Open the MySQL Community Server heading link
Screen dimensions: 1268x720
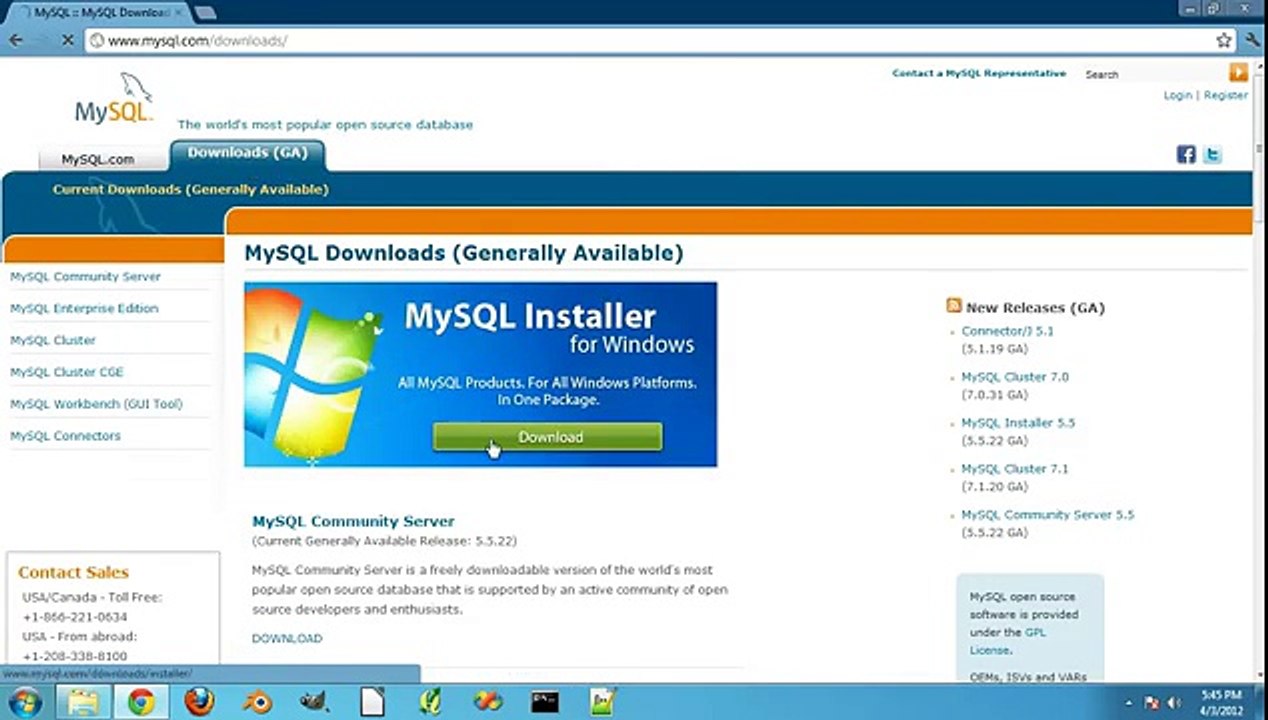pyautogui.click(x=353, y=521)
